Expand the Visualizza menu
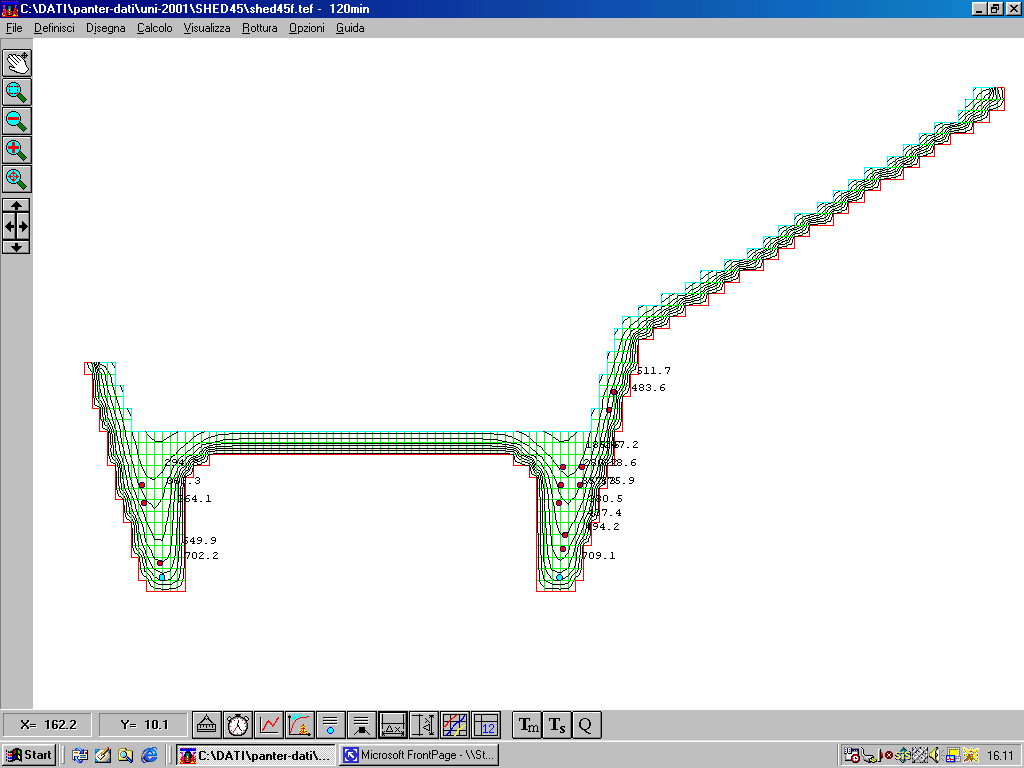The image size is (1024, 768). (x=206, y=28)
